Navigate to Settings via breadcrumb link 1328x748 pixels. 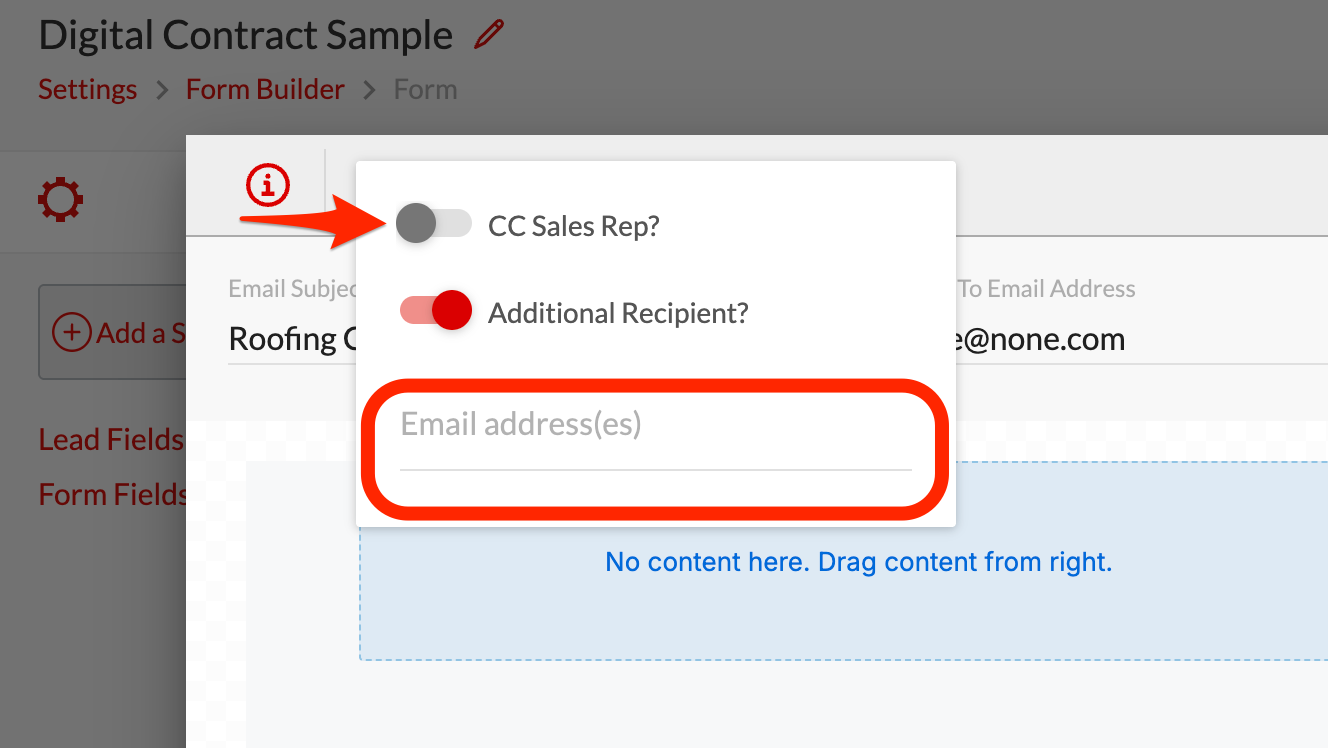point(87,89)
